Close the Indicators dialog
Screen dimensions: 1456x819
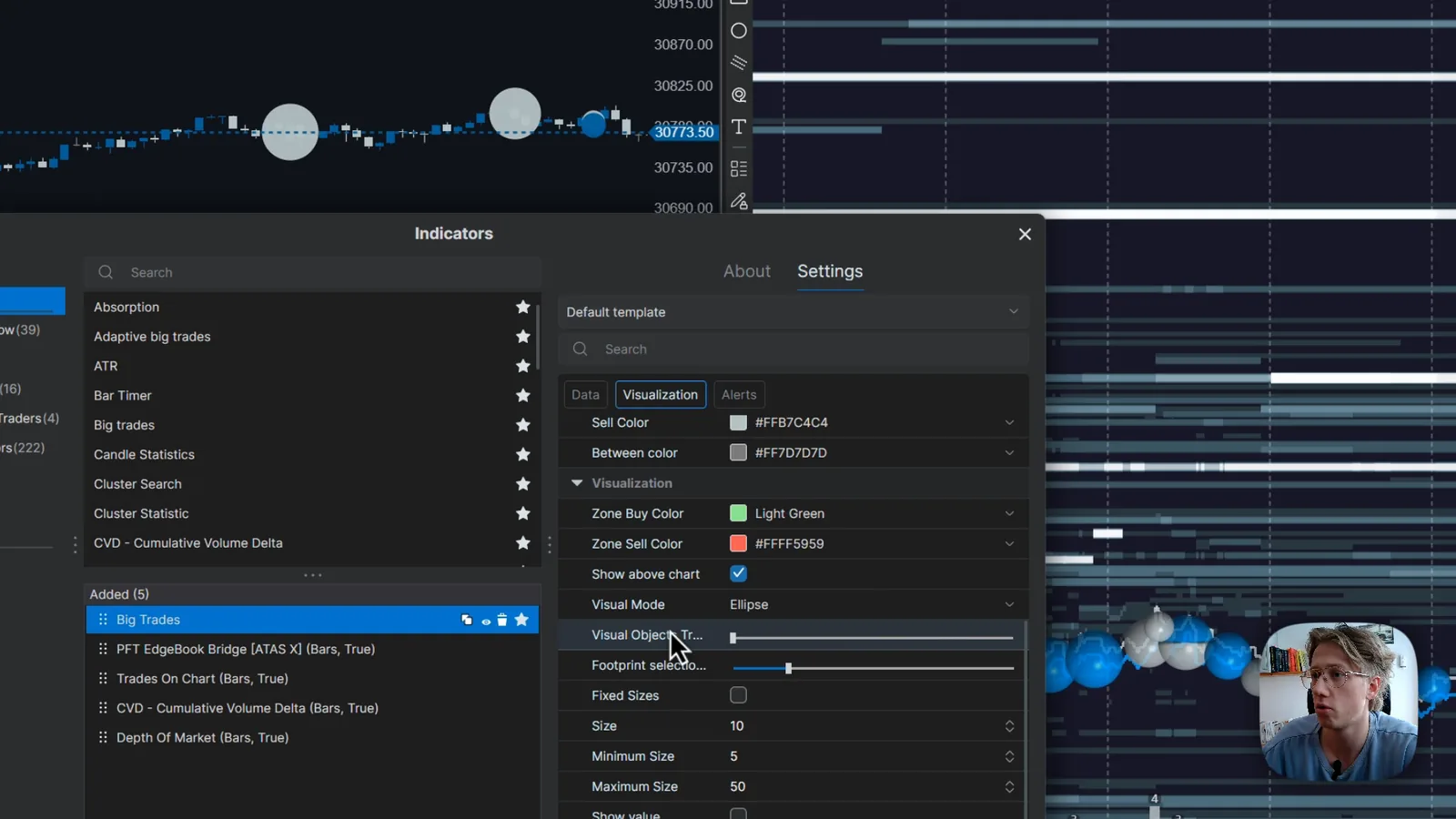pos(1025,234)
